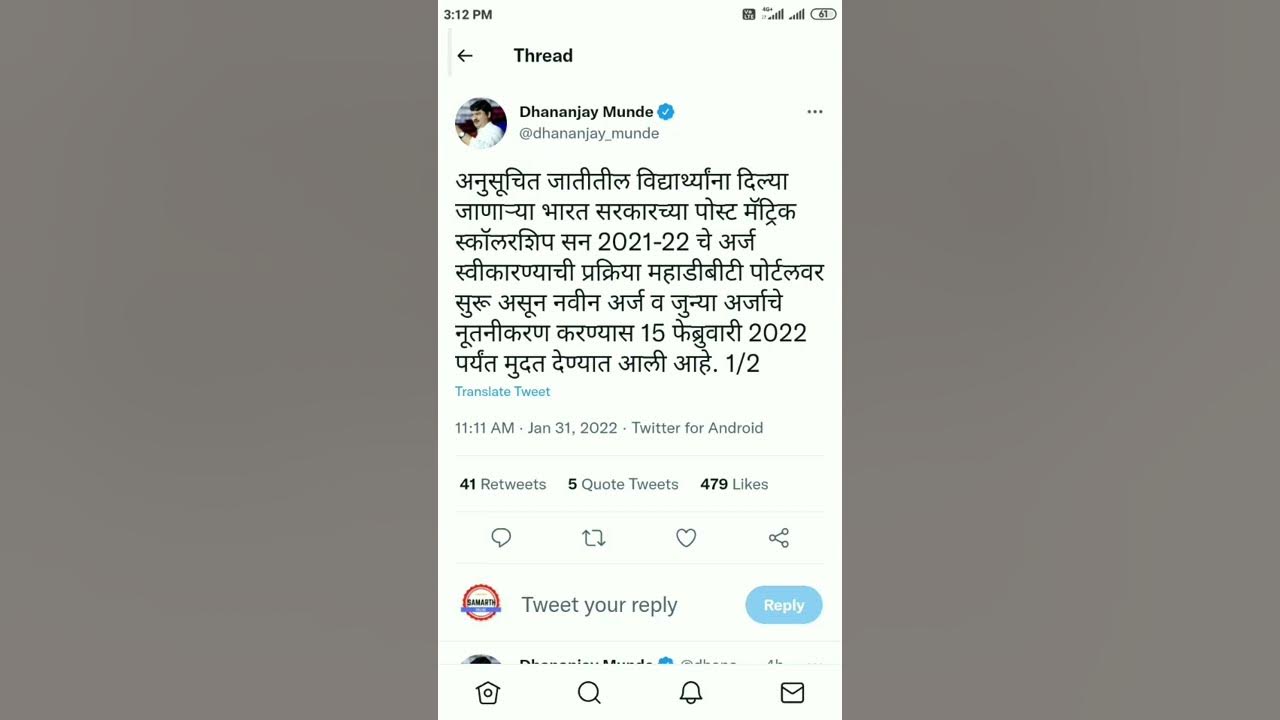This screenshot has width=1280, height=720.
Task: Open the Home tab icon
Action: point(488,693)
